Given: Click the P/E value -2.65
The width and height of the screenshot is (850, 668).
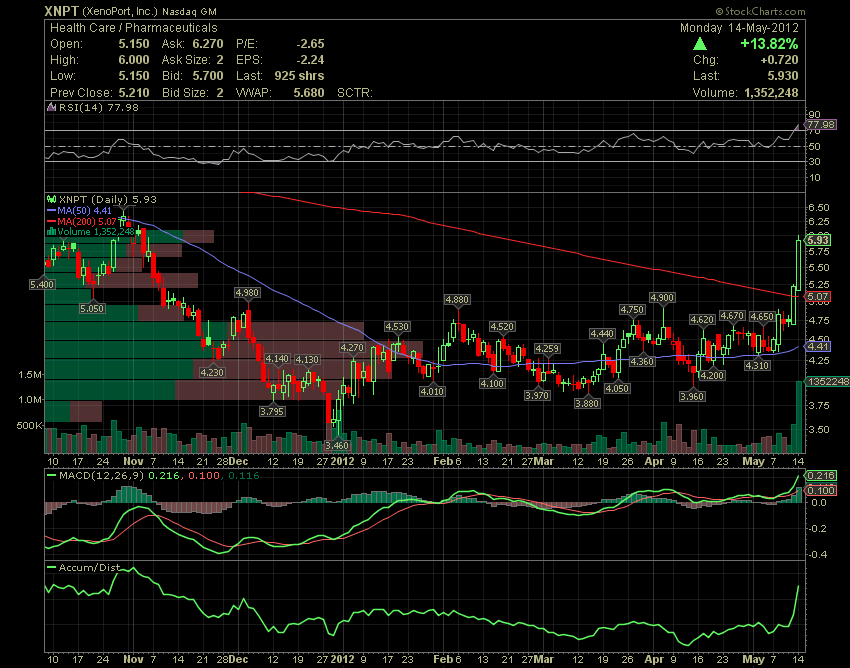Looking at the screenshot, I should [x=310, y=44].
